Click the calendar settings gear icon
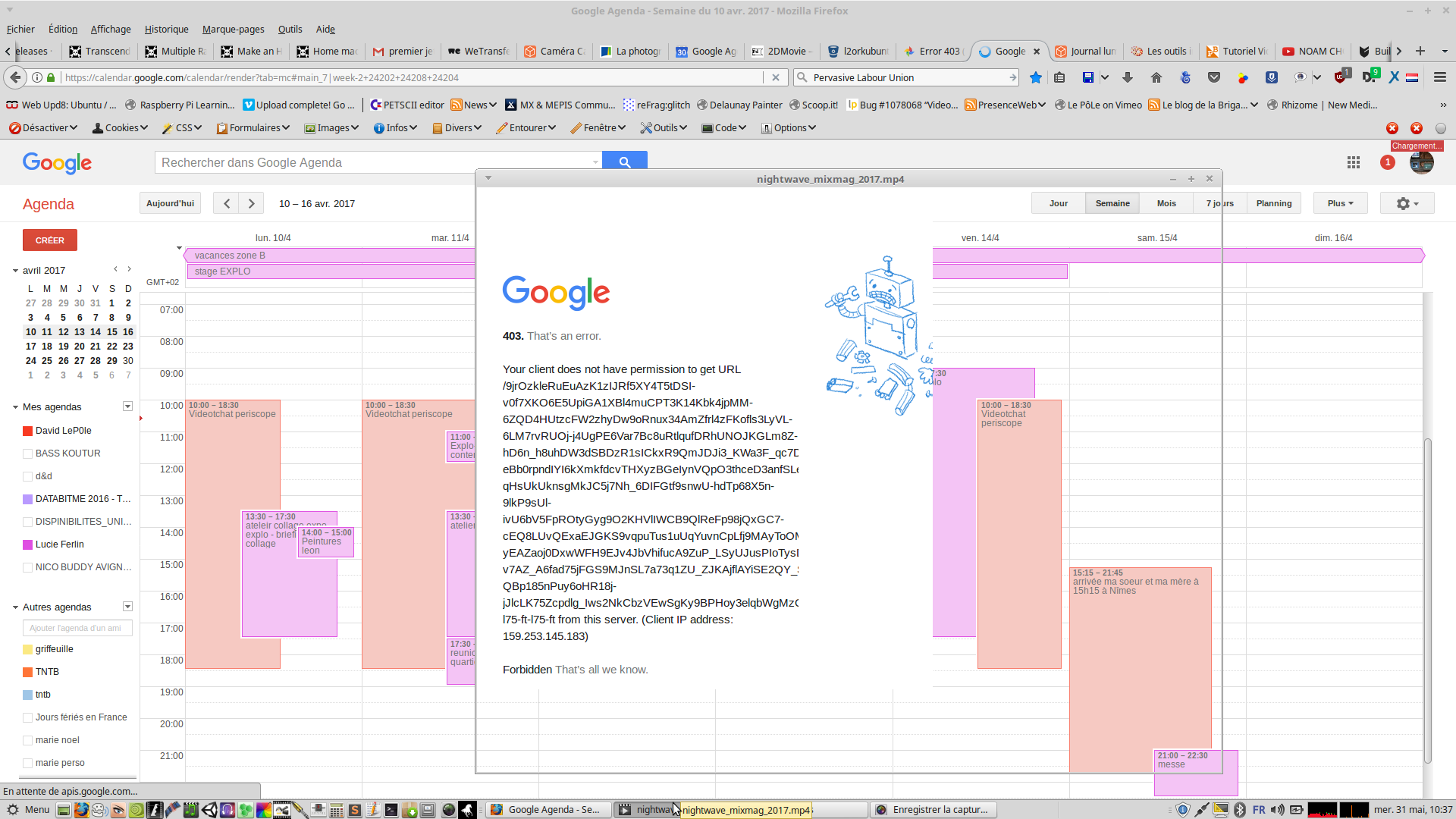The image size is (1456, 819). coord(1404,203)
